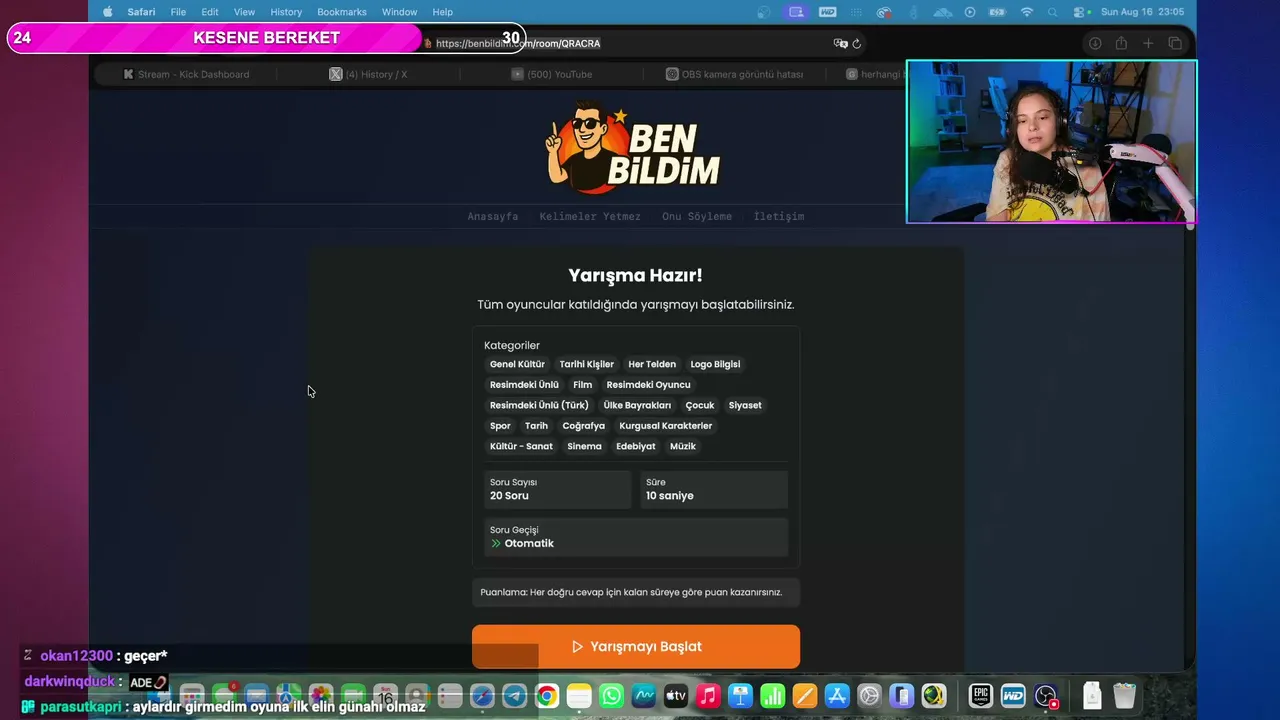Viewport: 1280px width, 720px height.
Task: Show the Safari tab overview
Action: [1175, 44]
